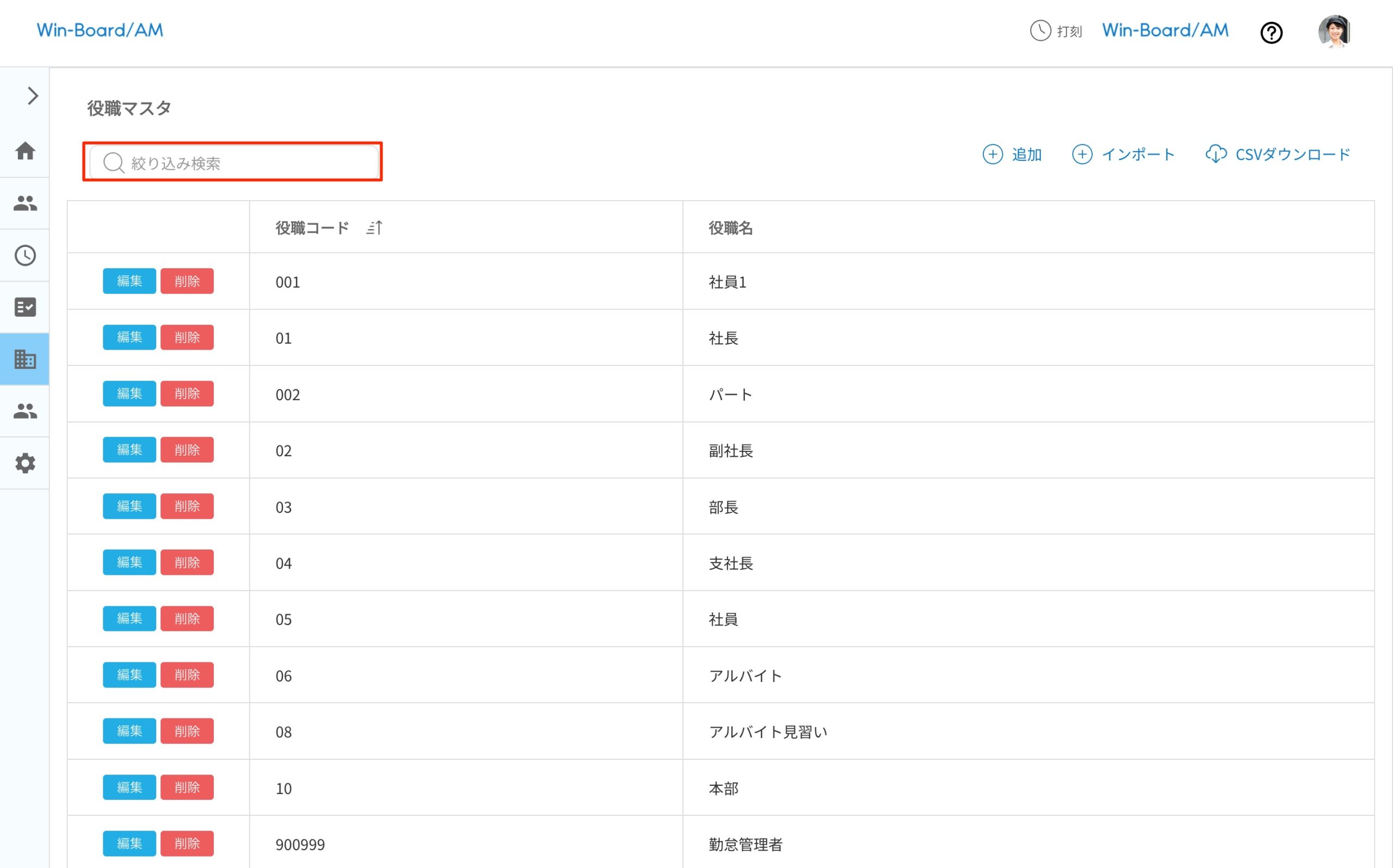Screen dimensions: 1393x868
Task: Open the Win-Board/AM link in header right
Action: [1164, 30]
